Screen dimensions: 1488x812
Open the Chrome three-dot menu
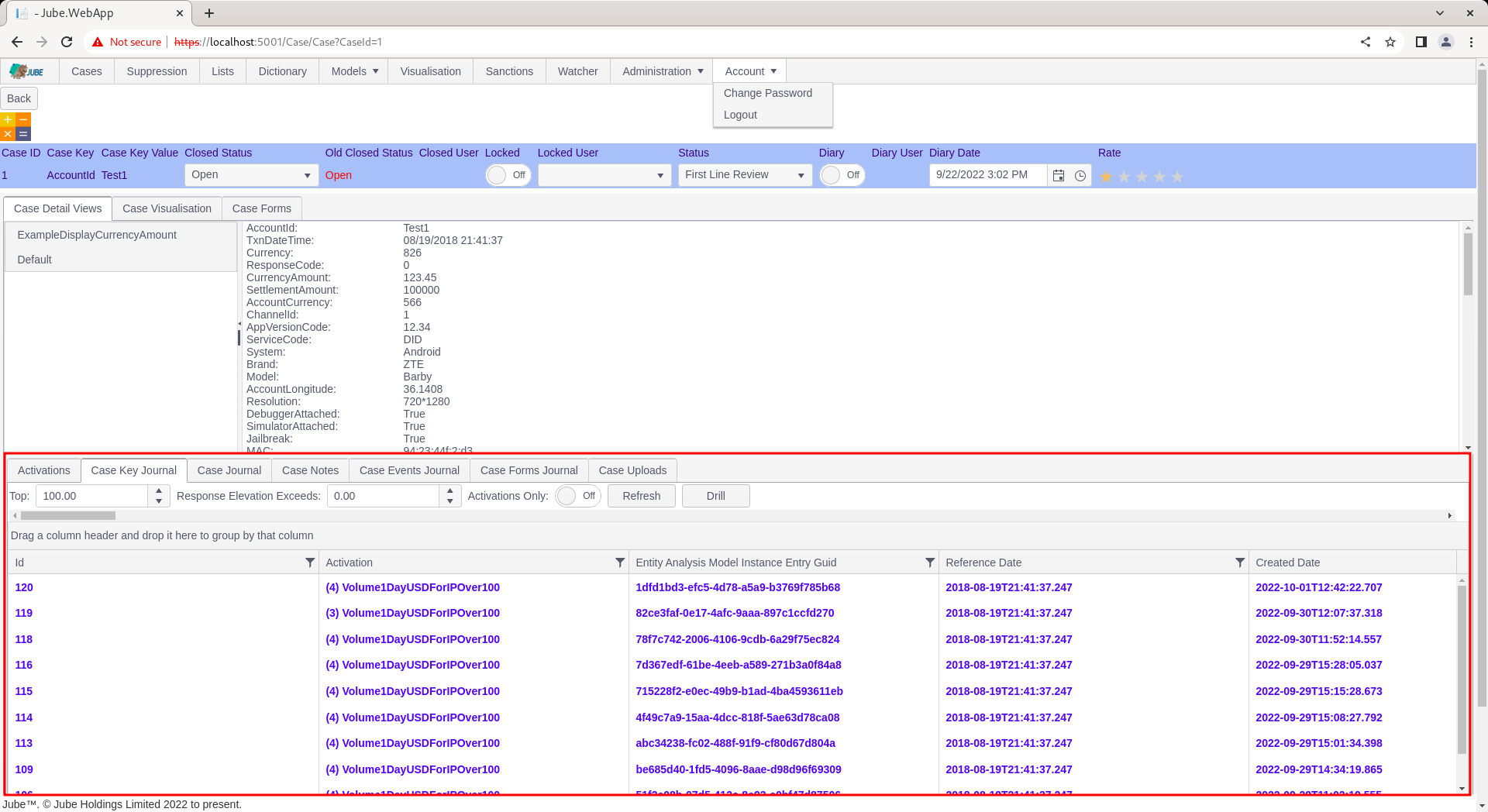pos(1471,42)
